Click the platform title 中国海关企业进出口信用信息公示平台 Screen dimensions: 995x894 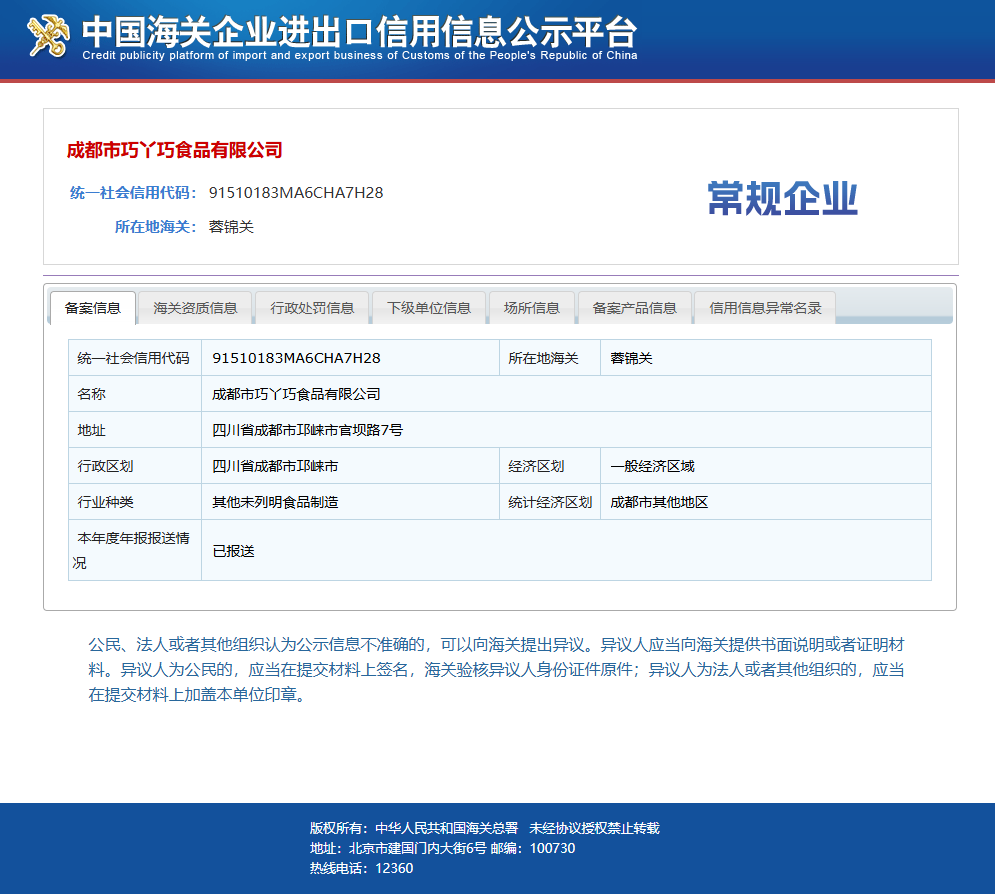[x=360, y=31]
